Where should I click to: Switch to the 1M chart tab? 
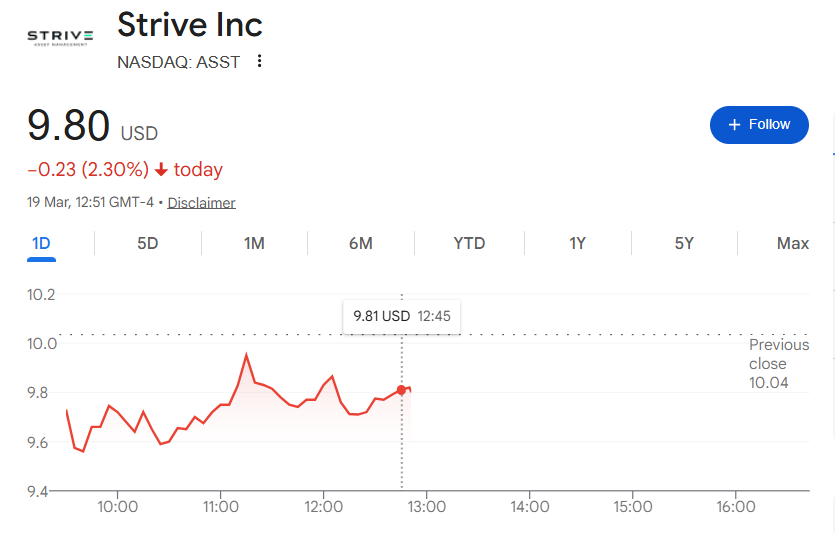coord(254,243)
